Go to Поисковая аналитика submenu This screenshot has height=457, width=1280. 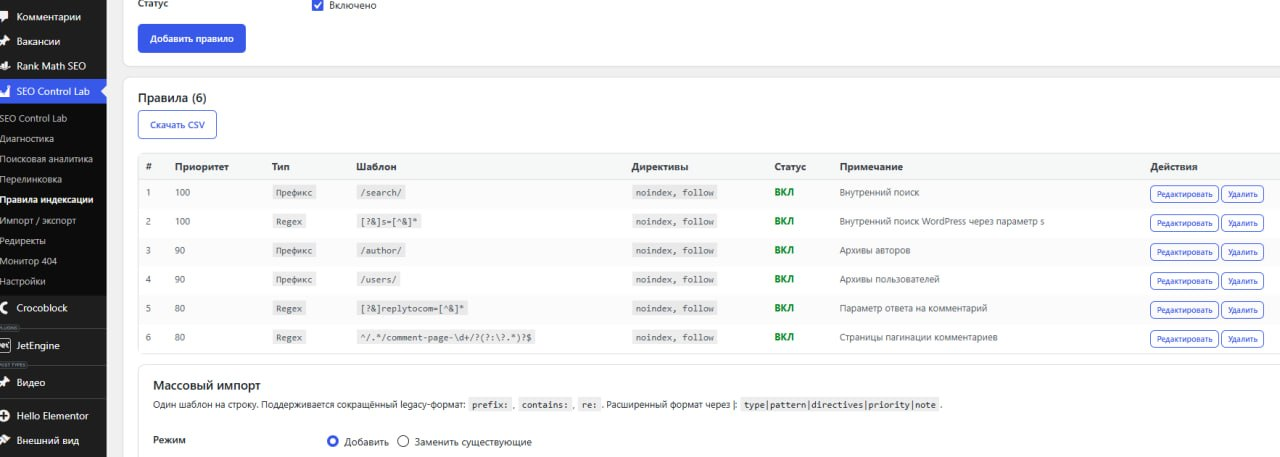[46, 159]
